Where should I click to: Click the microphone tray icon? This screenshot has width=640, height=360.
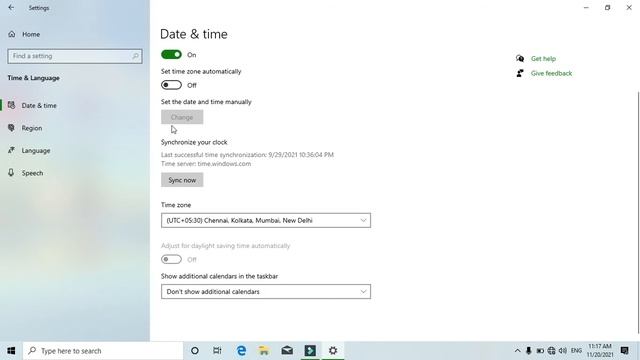[529, 351]
